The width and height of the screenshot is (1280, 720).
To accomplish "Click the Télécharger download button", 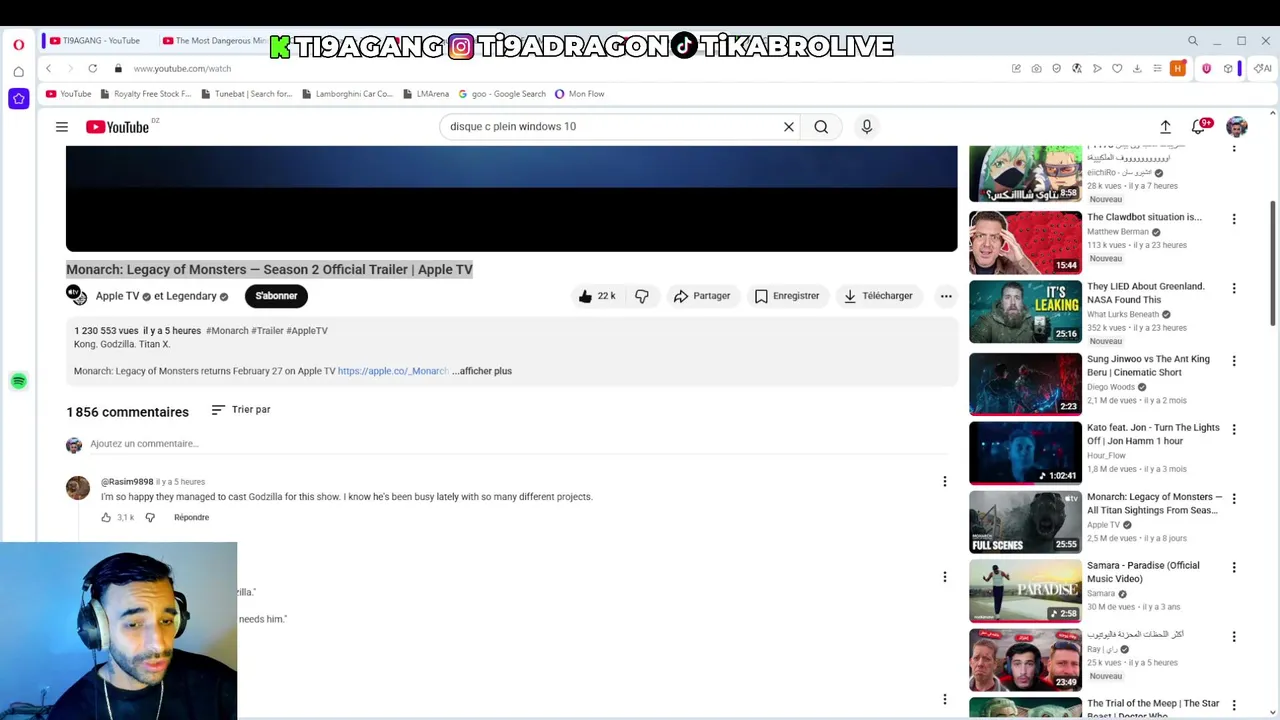I will [878, 296].
